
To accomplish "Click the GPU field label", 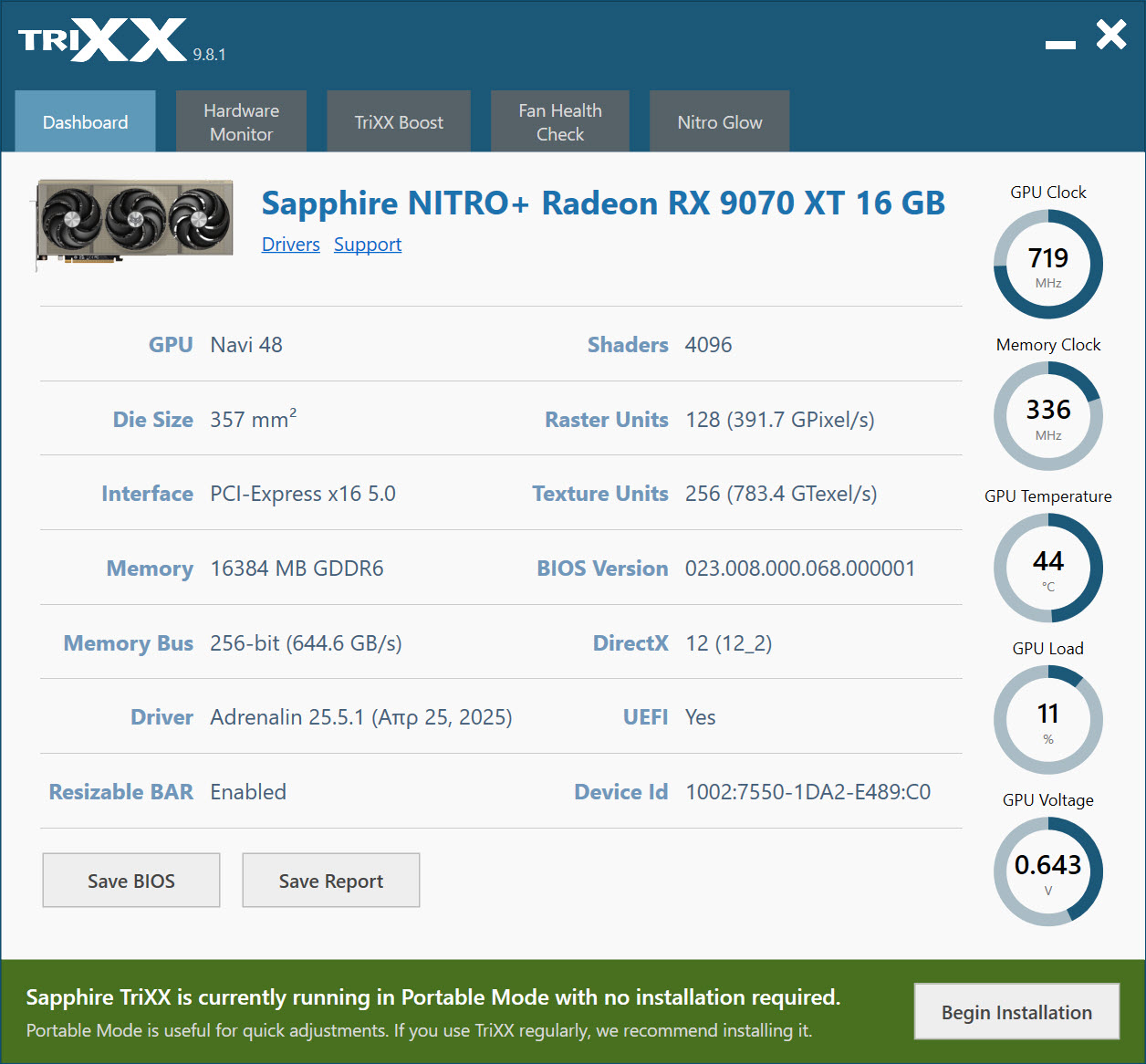I will point(171,345).
